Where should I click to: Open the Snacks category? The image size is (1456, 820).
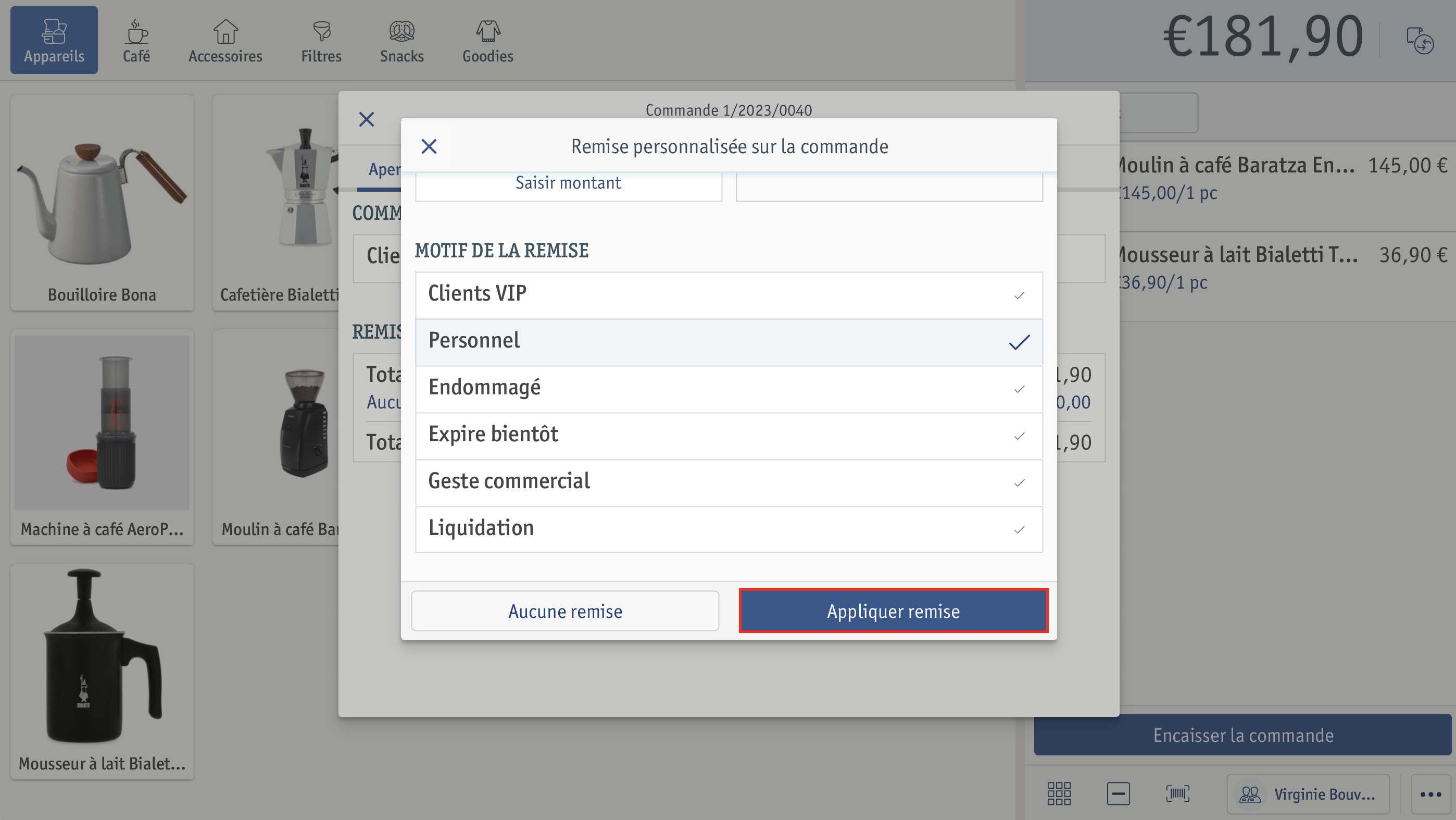(x=401, y=40)
